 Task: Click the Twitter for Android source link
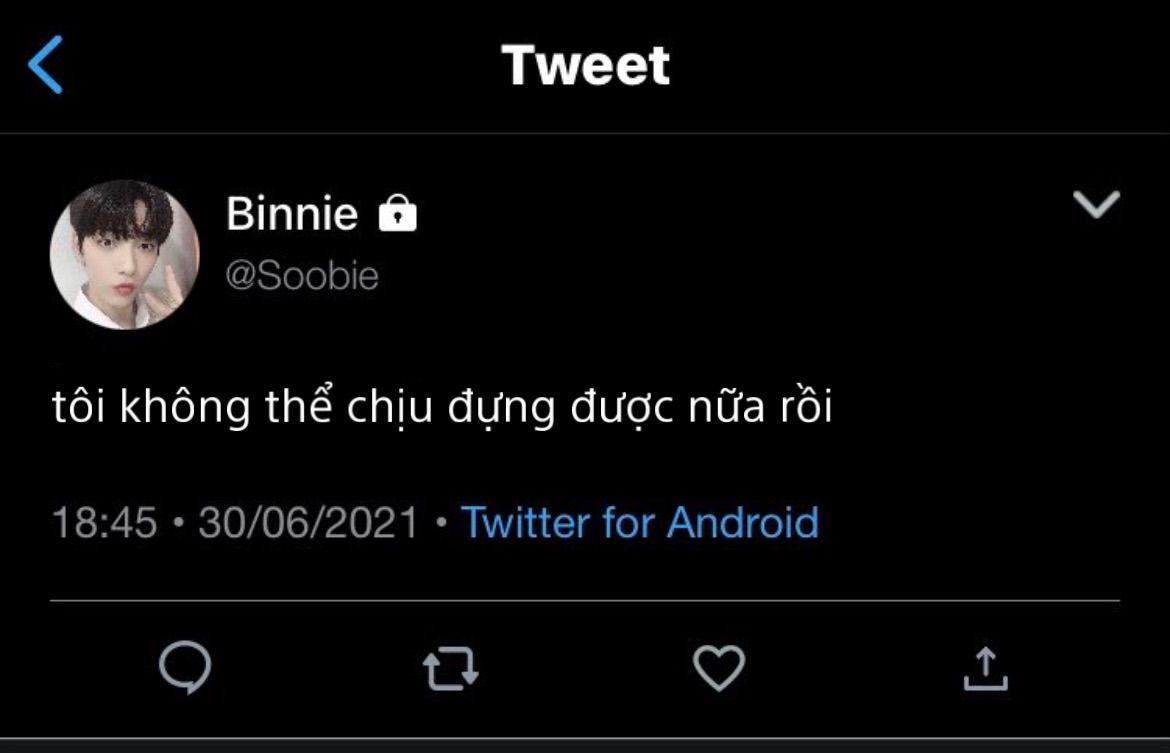tap(639, 523)
